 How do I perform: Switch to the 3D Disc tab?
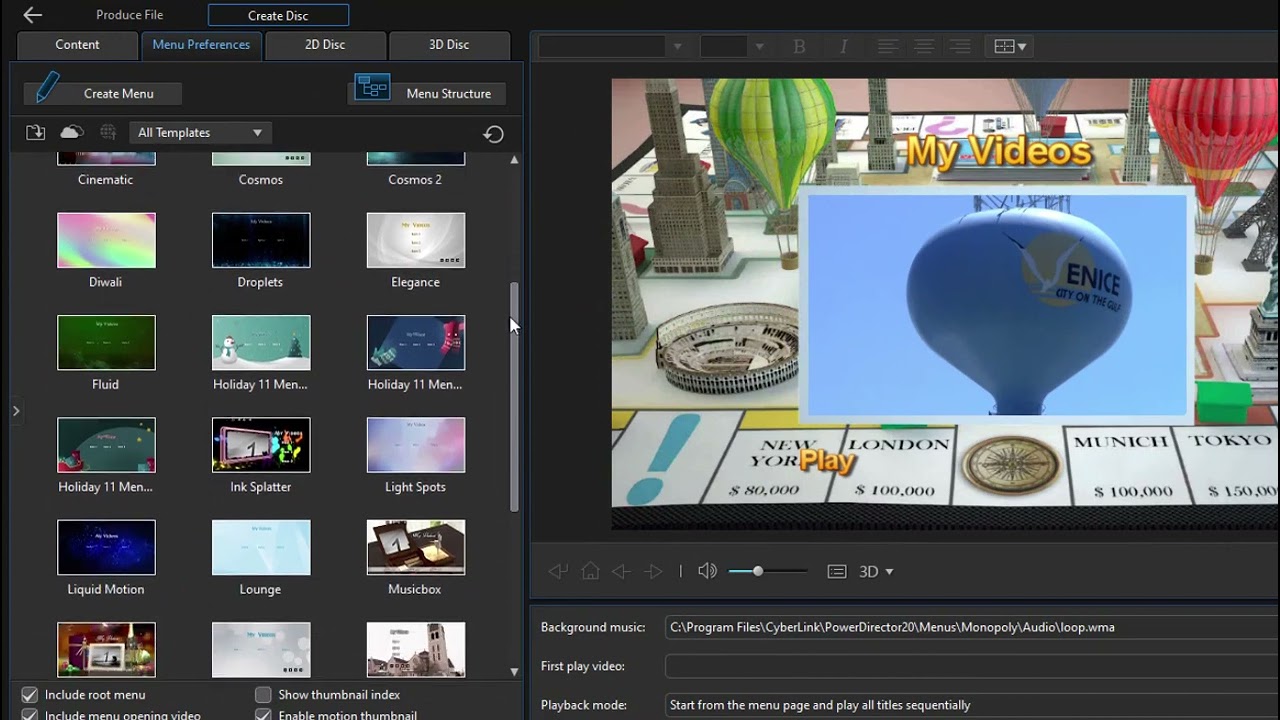click(449, 45)
